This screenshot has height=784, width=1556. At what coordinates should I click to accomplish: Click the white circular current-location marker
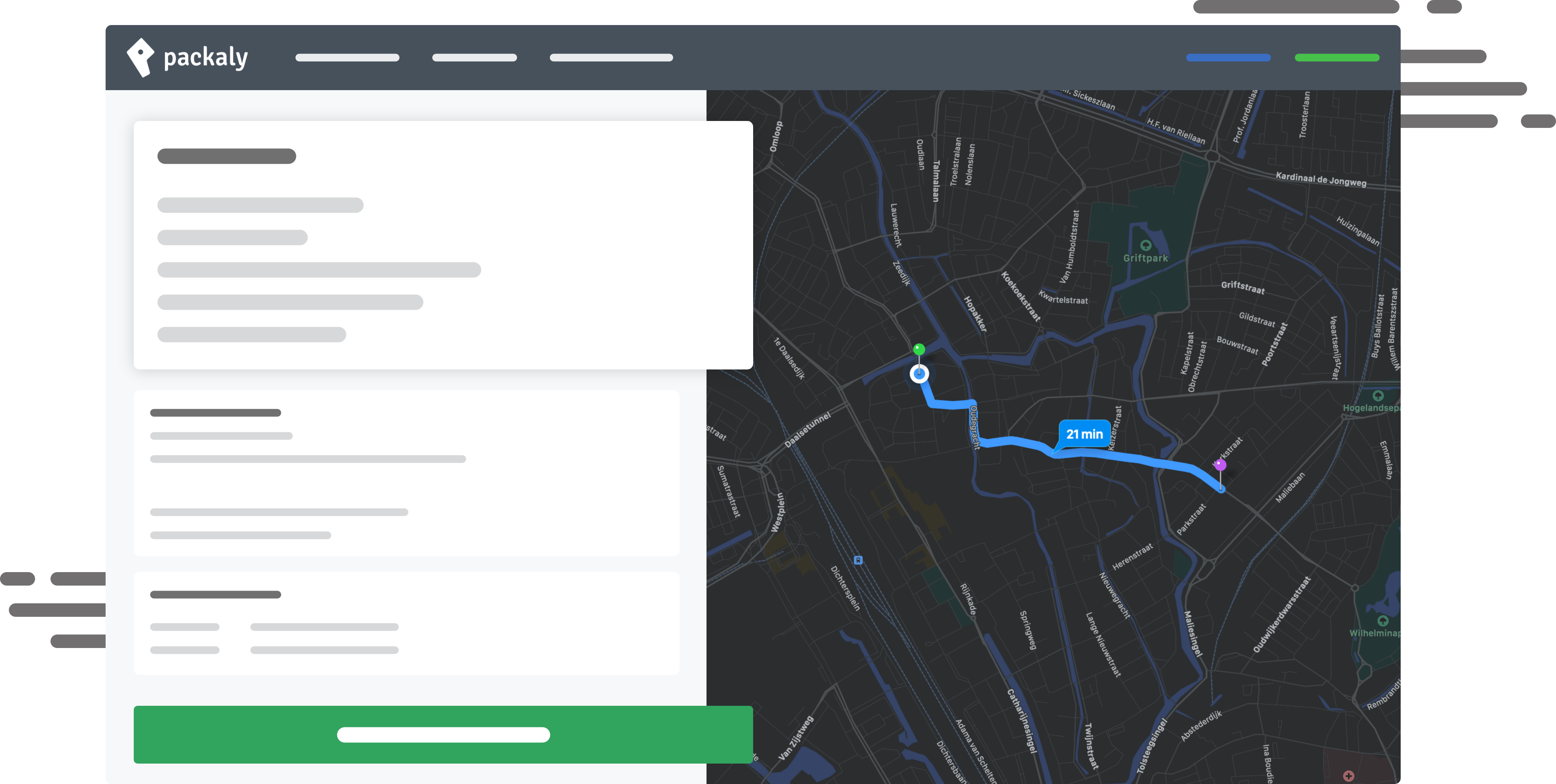click(x=919, y=374)
